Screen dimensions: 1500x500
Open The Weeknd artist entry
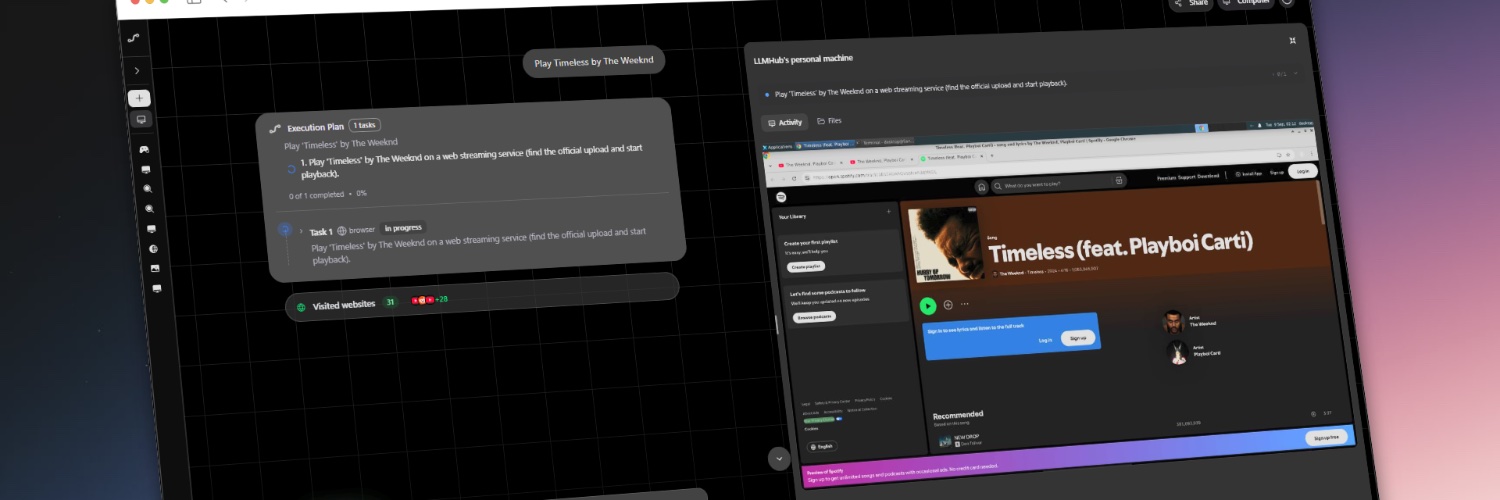tap(1192, 321)
